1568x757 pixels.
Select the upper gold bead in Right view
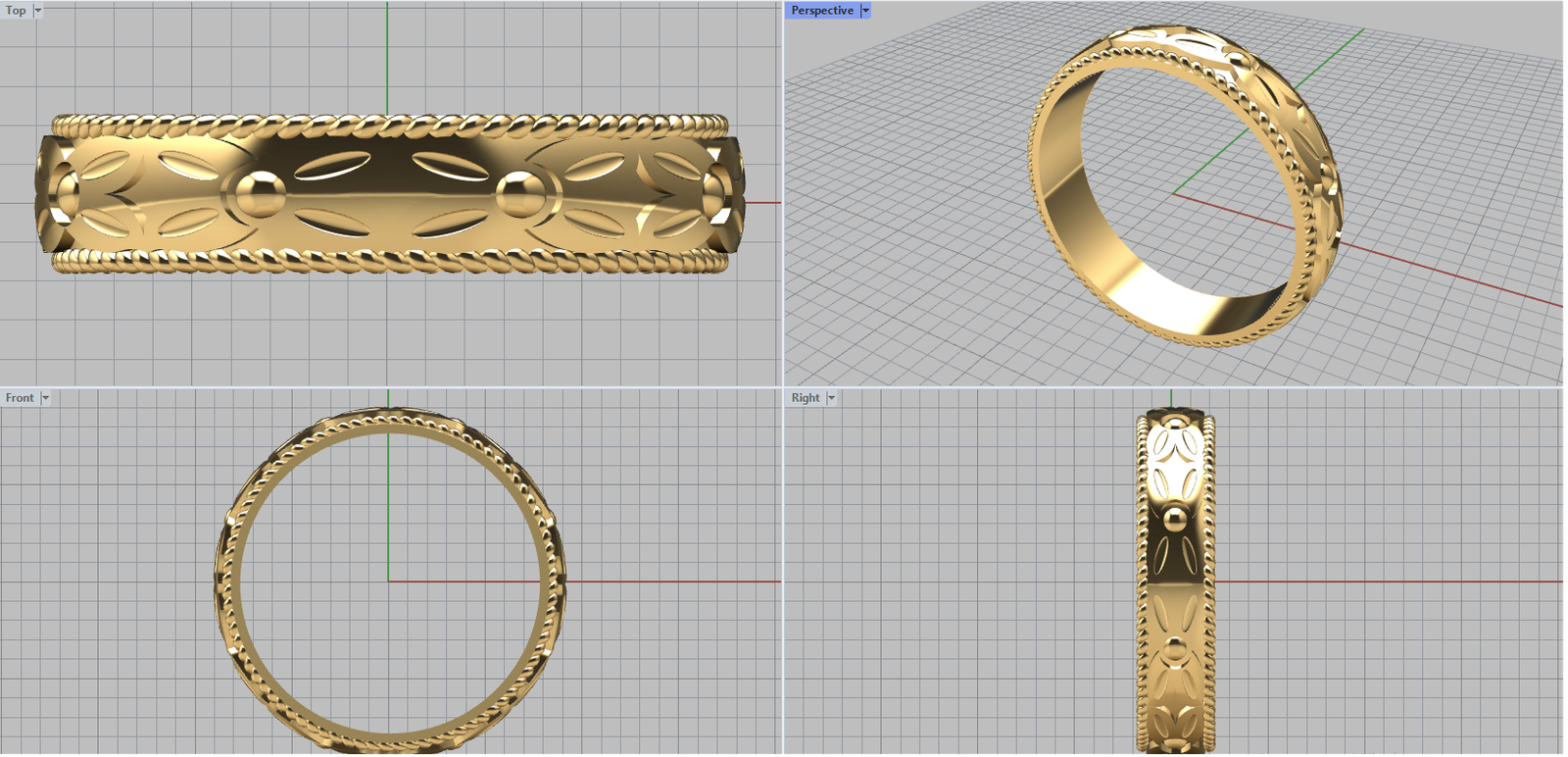(x=1175, y=517)
